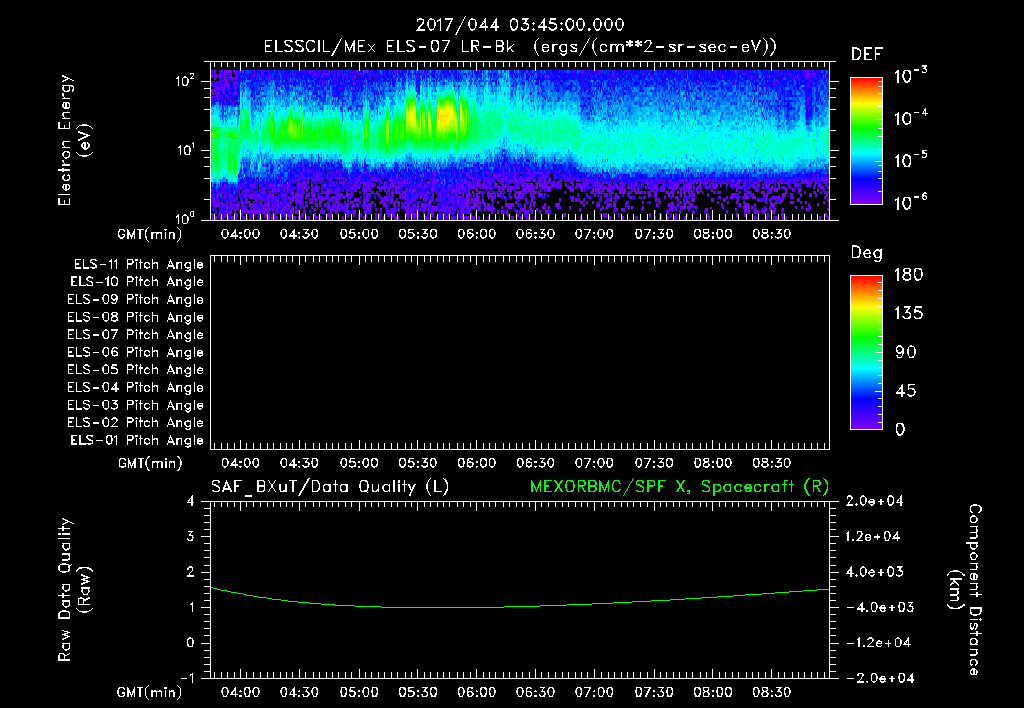Select the ELS-06 Pitch Angle row label

[x=135, y=353]
